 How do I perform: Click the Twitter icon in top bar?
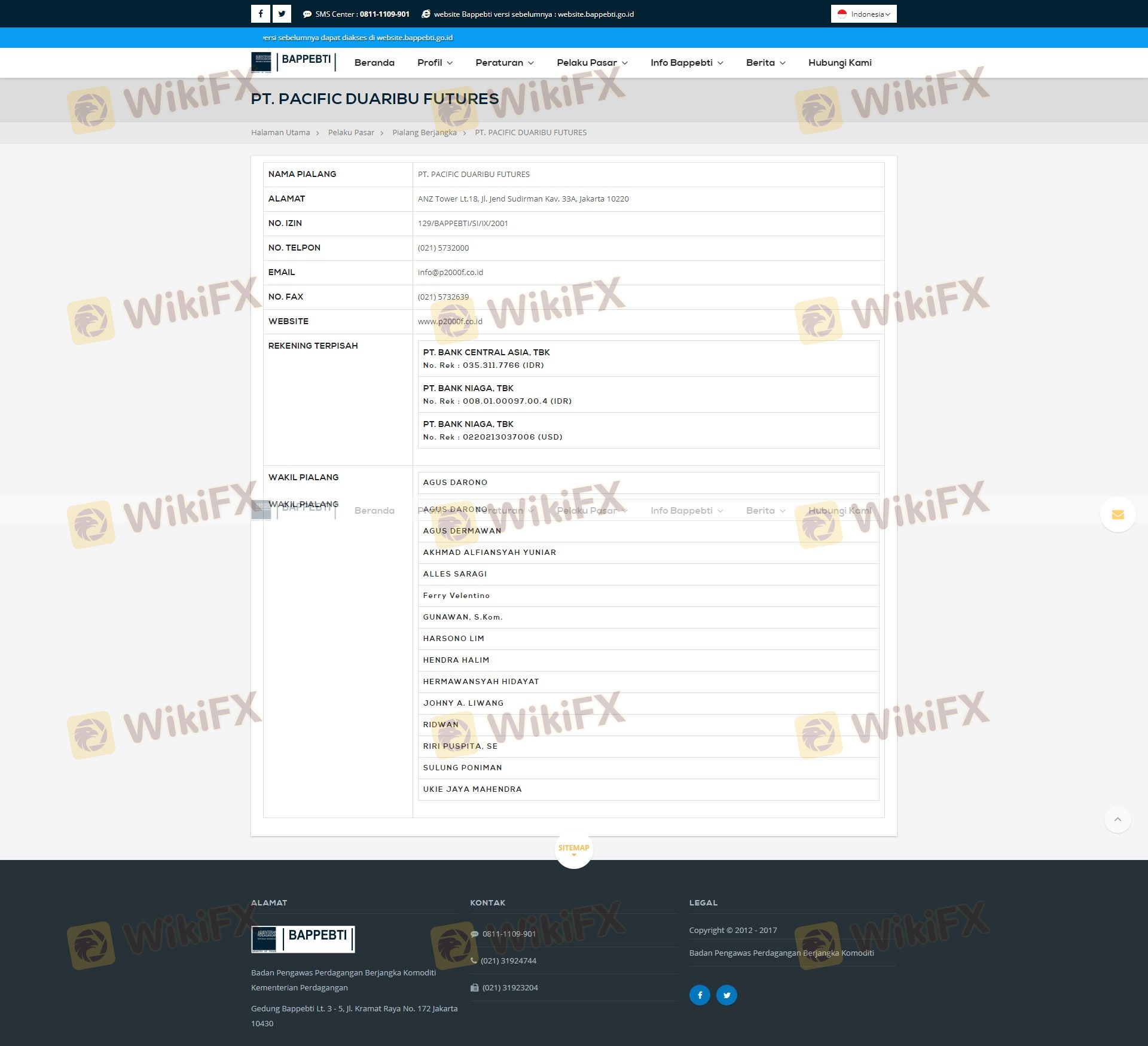[x=282, y=14]
